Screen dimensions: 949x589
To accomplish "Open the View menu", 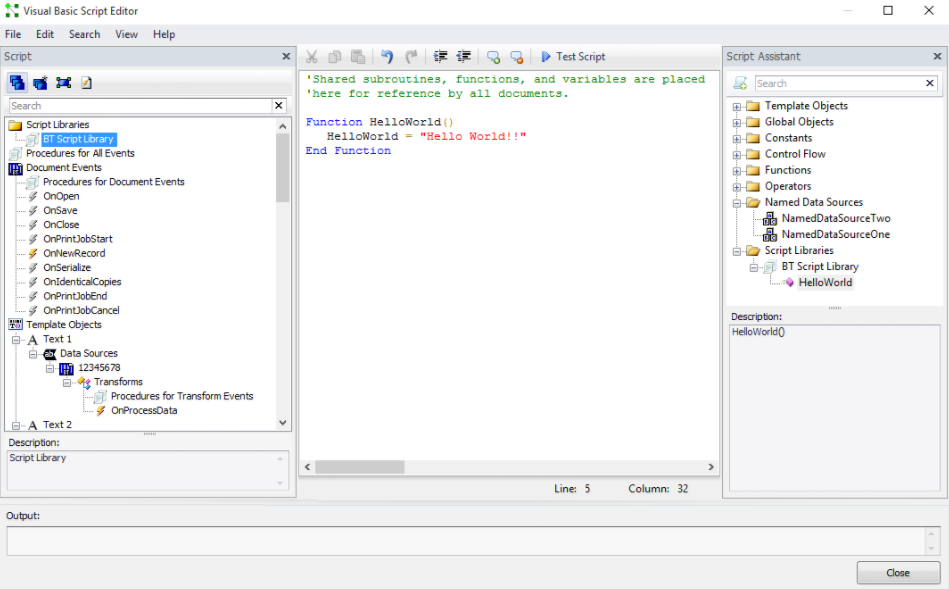I will pos(126,35).
